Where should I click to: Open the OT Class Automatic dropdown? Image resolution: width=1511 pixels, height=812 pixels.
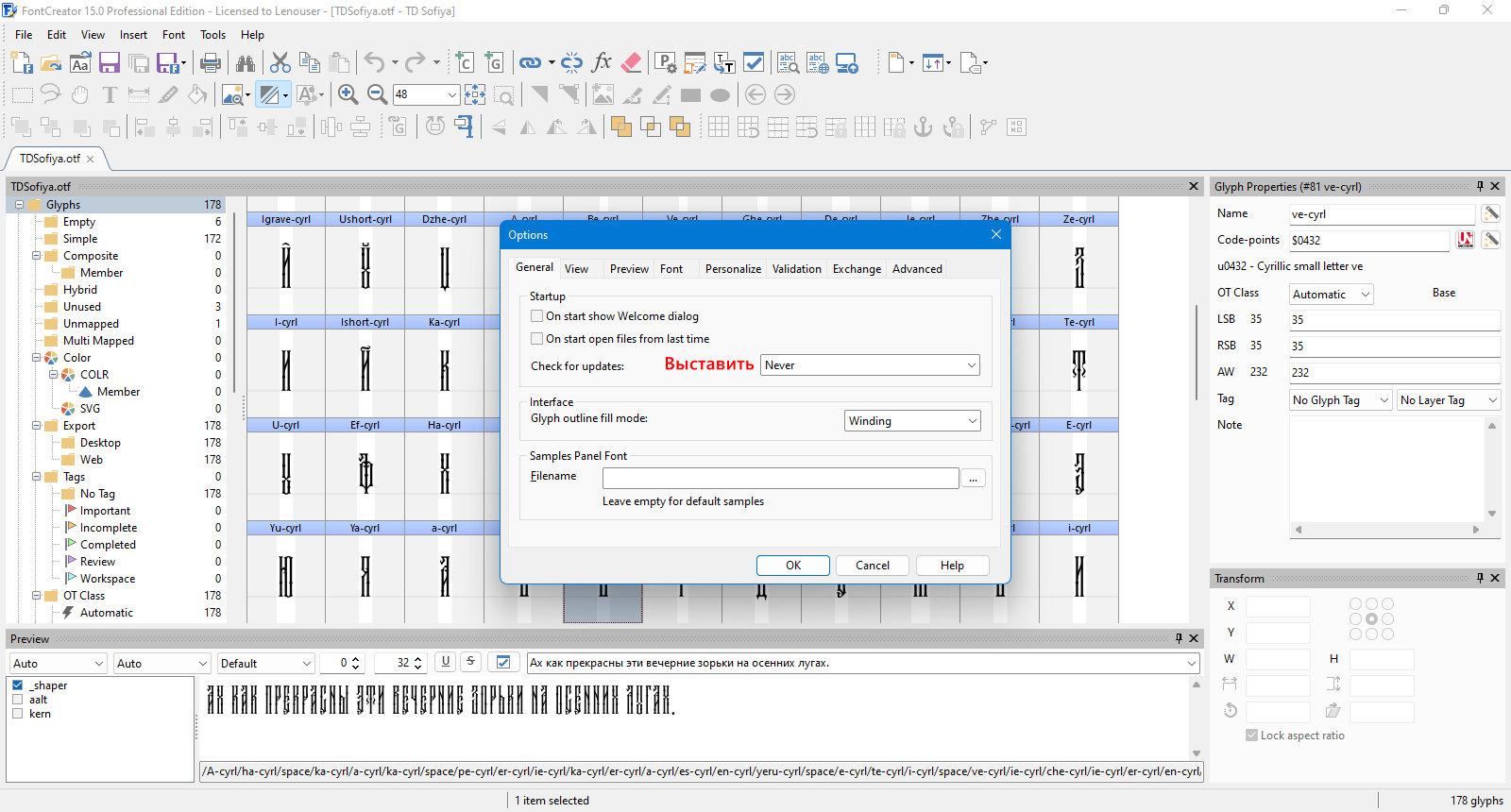[1332, 295]
